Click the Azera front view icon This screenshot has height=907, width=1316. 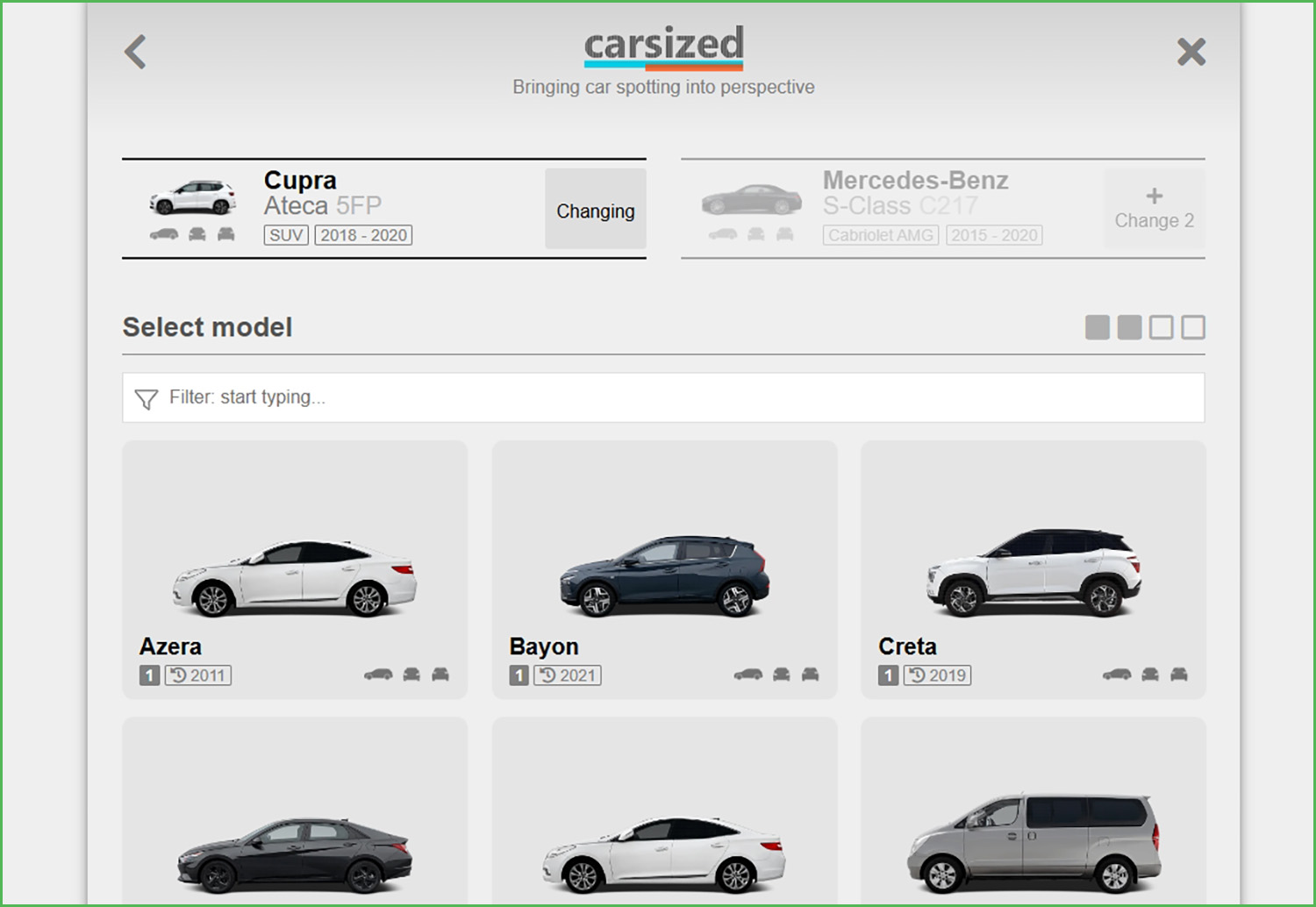411,675
